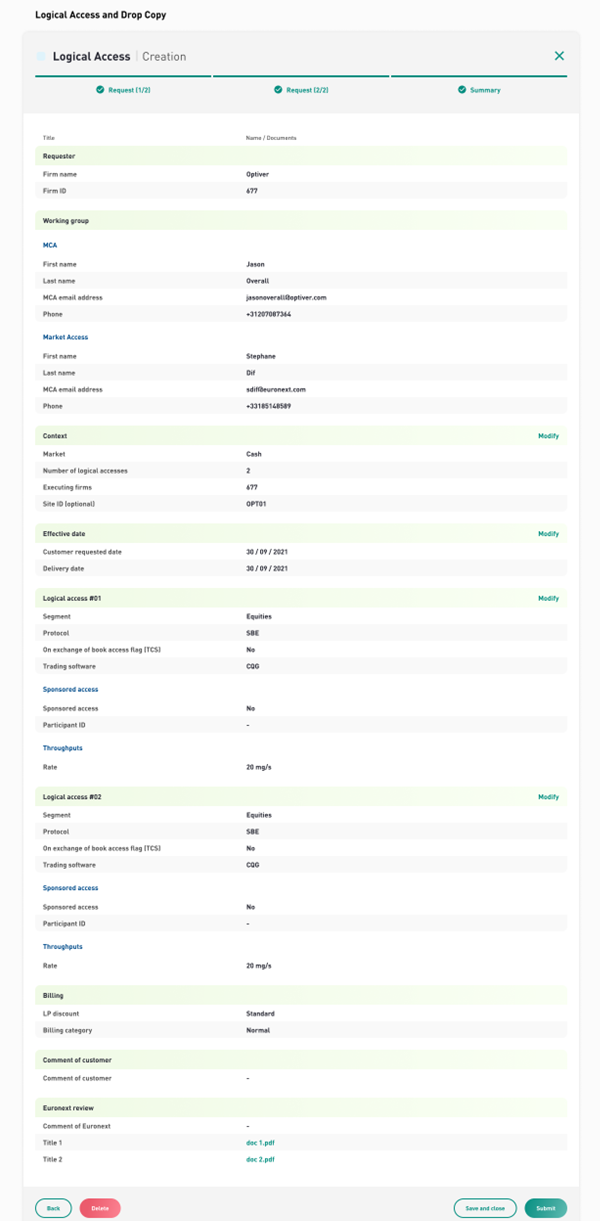Click Save and close
Viewport: 600px width, 1221px height.
(x=485, y=1208)
